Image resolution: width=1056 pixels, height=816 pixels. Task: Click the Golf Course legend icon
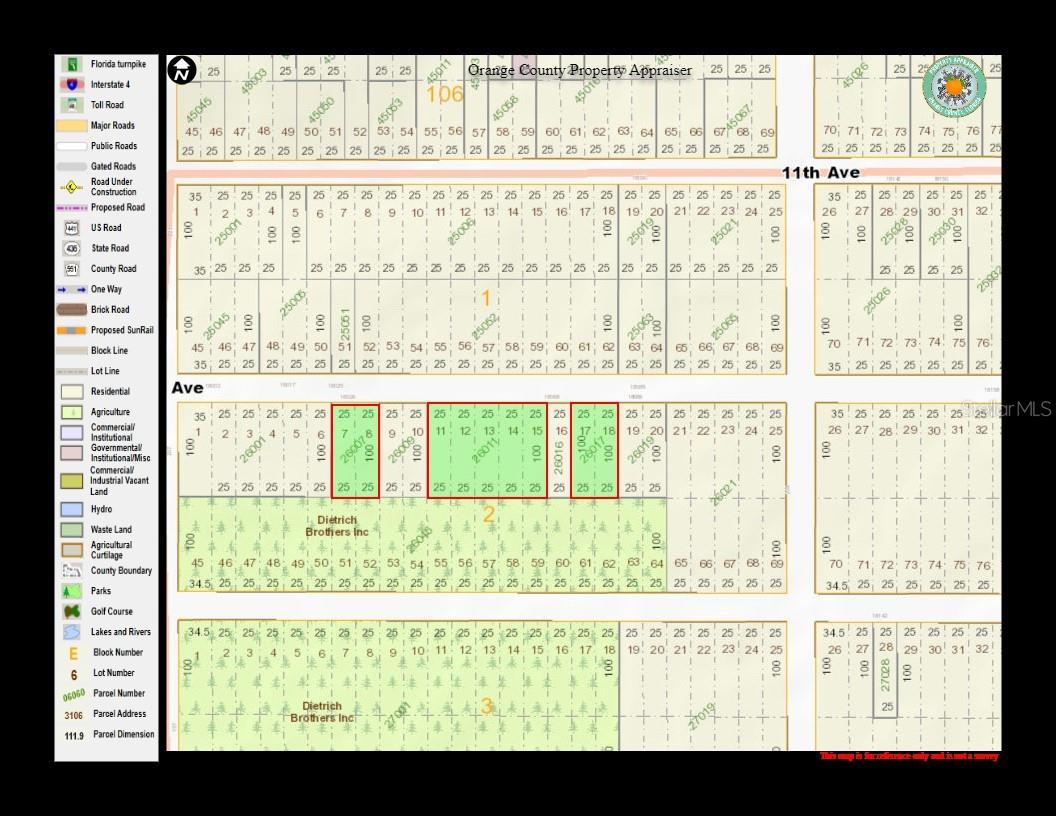[72, 611]
